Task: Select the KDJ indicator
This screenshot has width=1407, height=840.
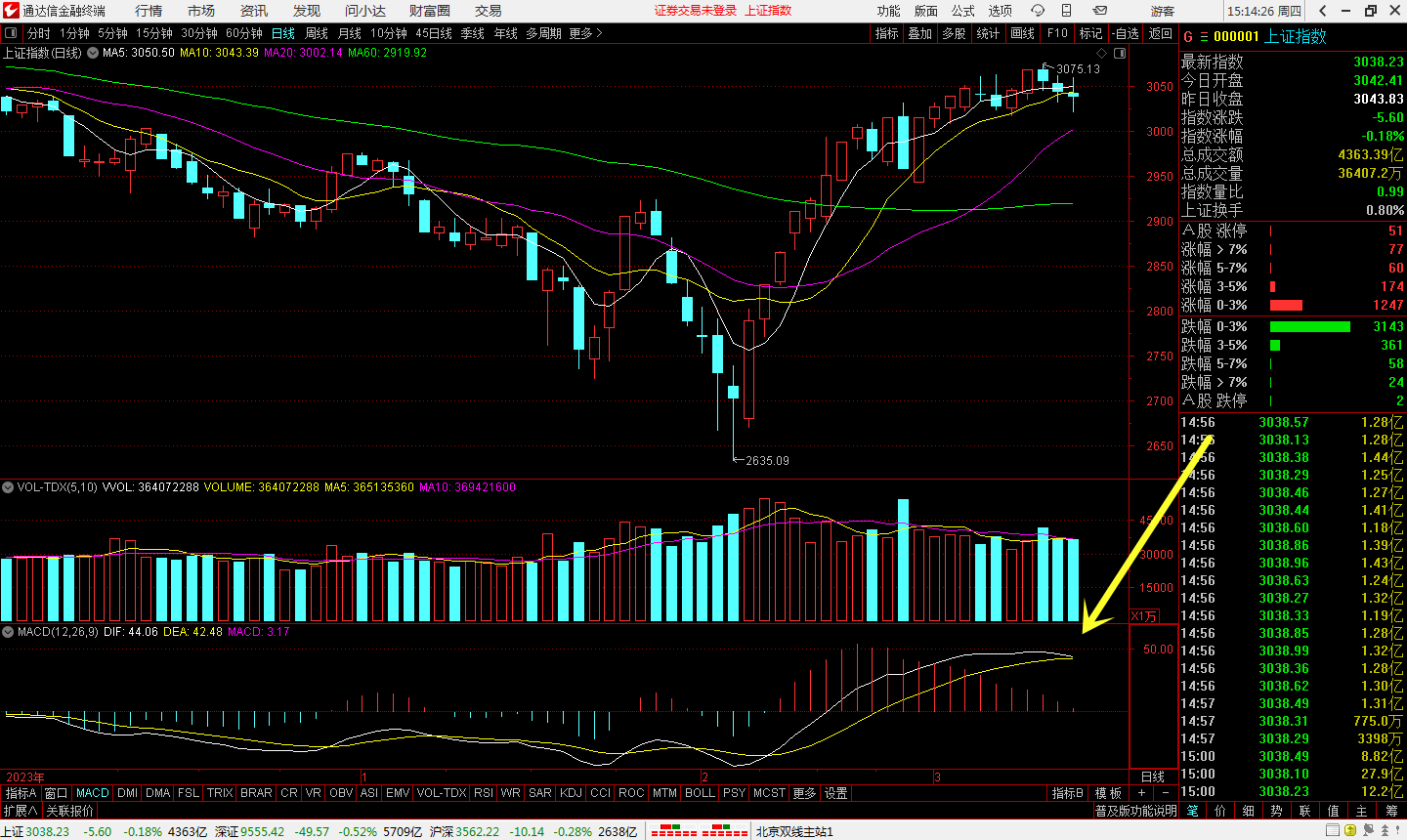Action: click(572, 793)
